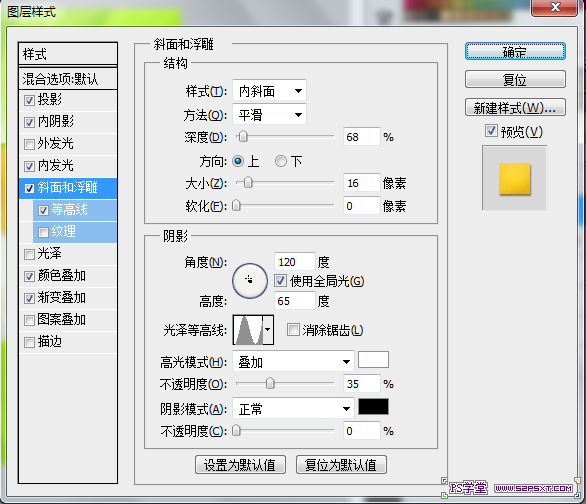Close the 图层样式 dialog window
The image size is (586, 504).
(555, 7)
